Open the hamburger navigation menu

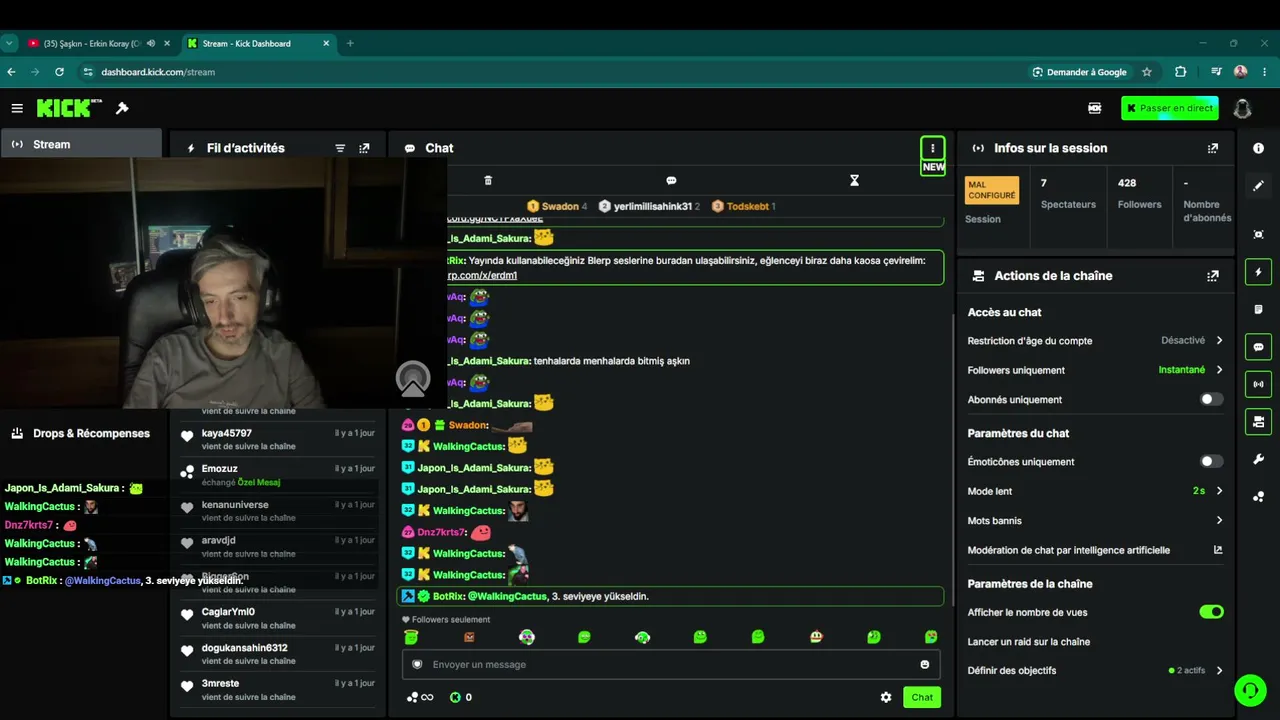coord(17,108)
